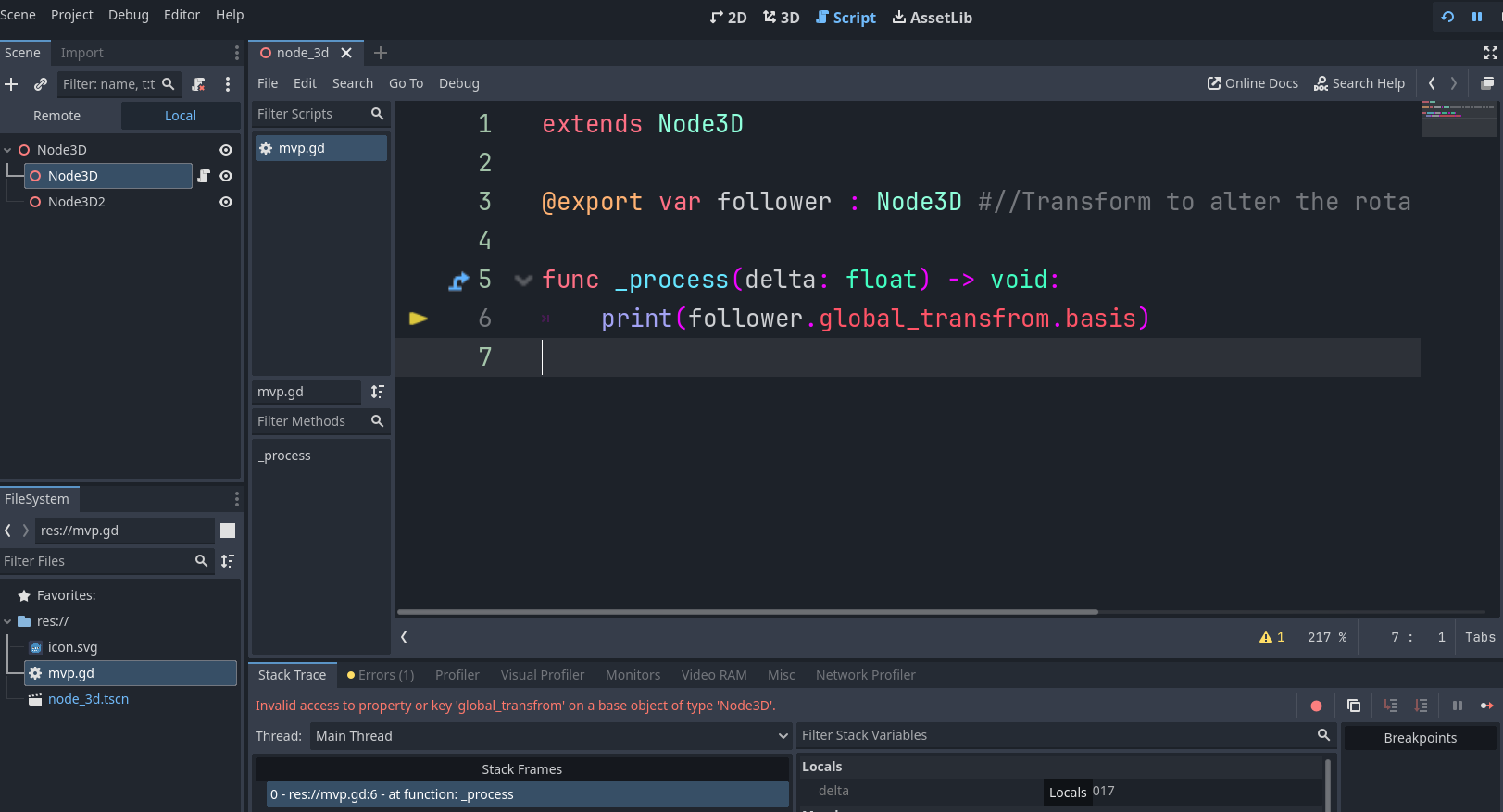Go to previous edited document arrow
This screenshot has width=1503, height=812.
click(1432, 83)
